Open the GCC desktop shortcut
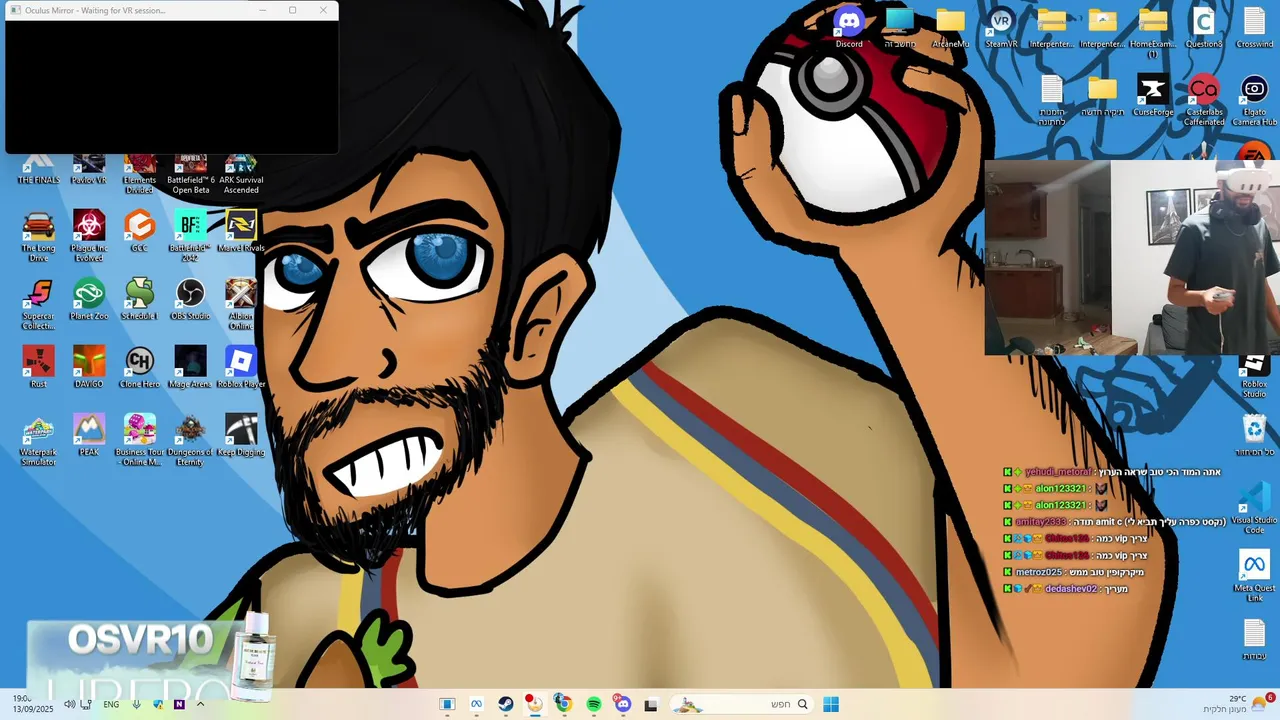The image size is (1280, 720). coord(139,231)
